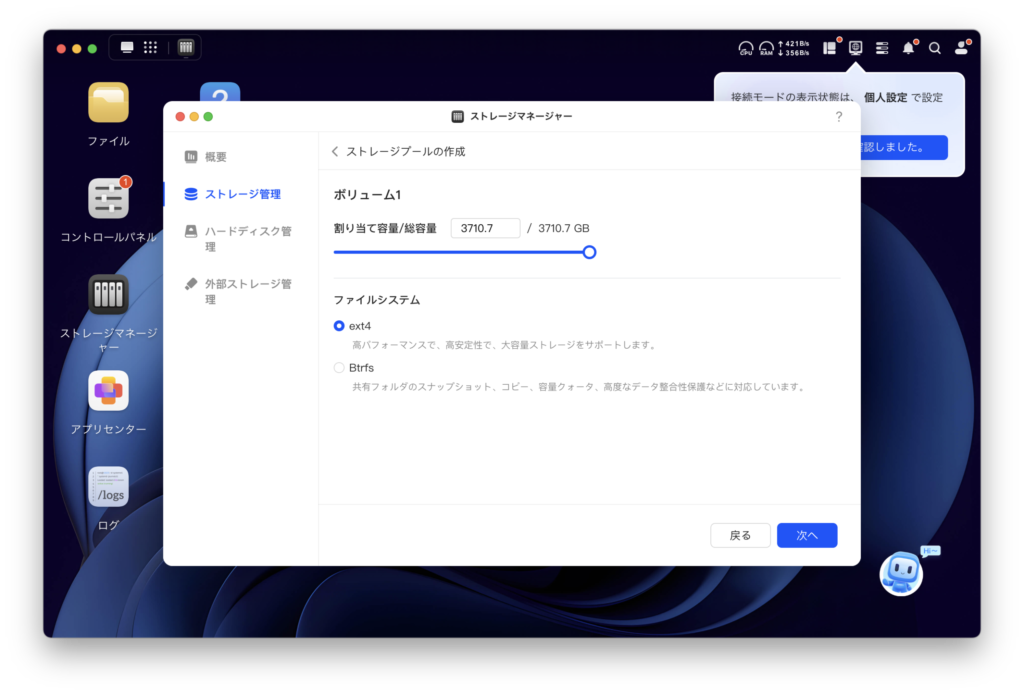
Task: Click the help question mark in Storage Manager
Action: click(839, 116)
